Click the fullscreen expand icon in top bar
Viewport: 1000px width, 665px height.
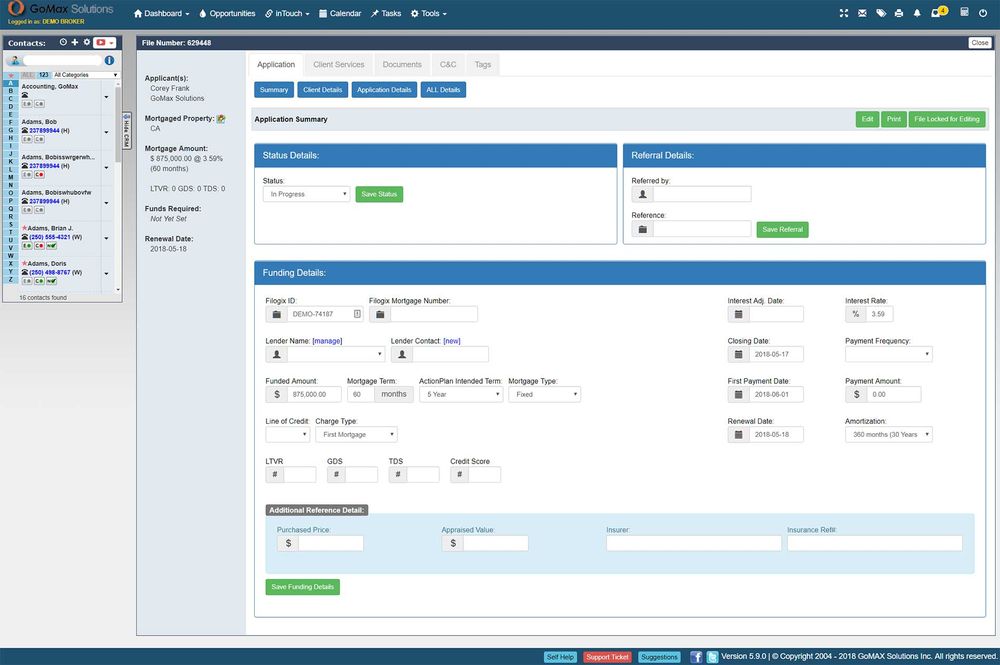pyautogui.click(x=845, y=13)
